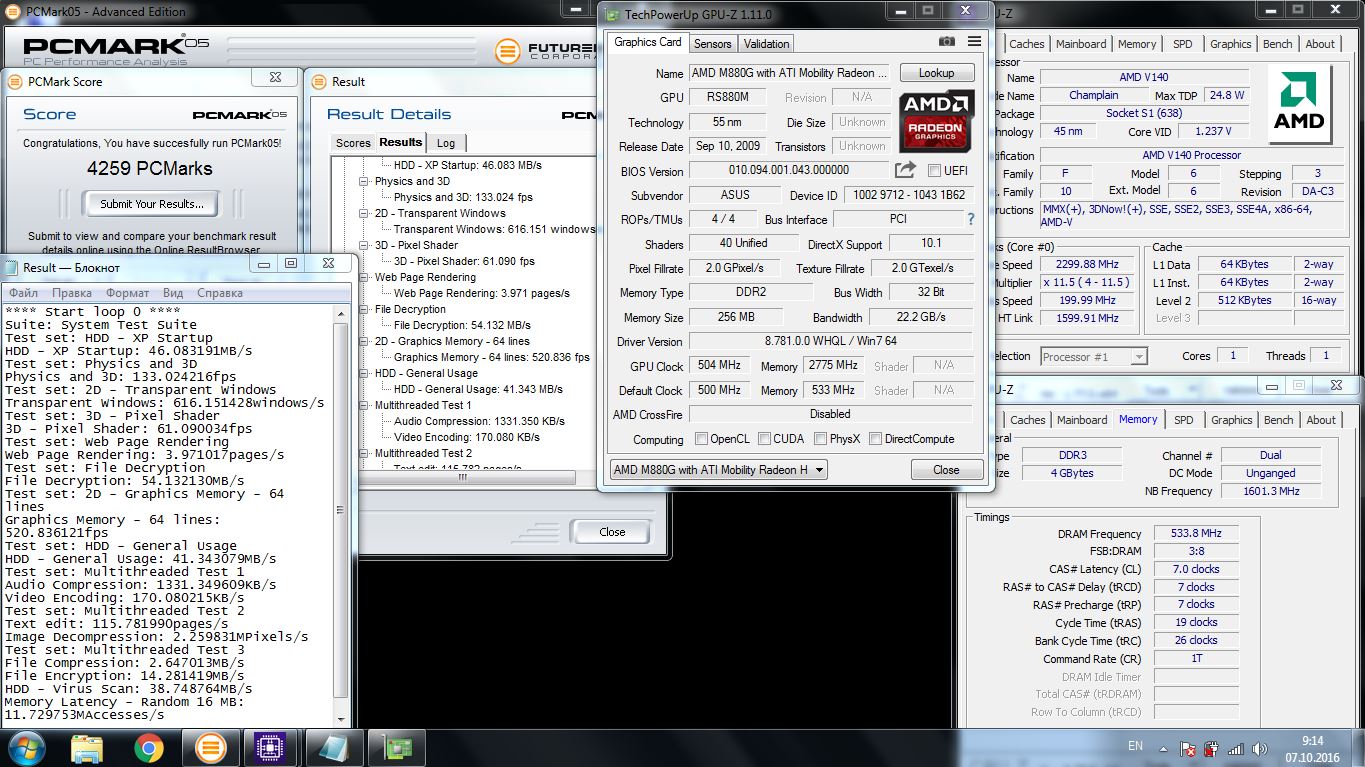The width and height of the screenshot is (1365, 767).
Task: Open volume speaker icon in the tray
Action: coord(1260,748)
